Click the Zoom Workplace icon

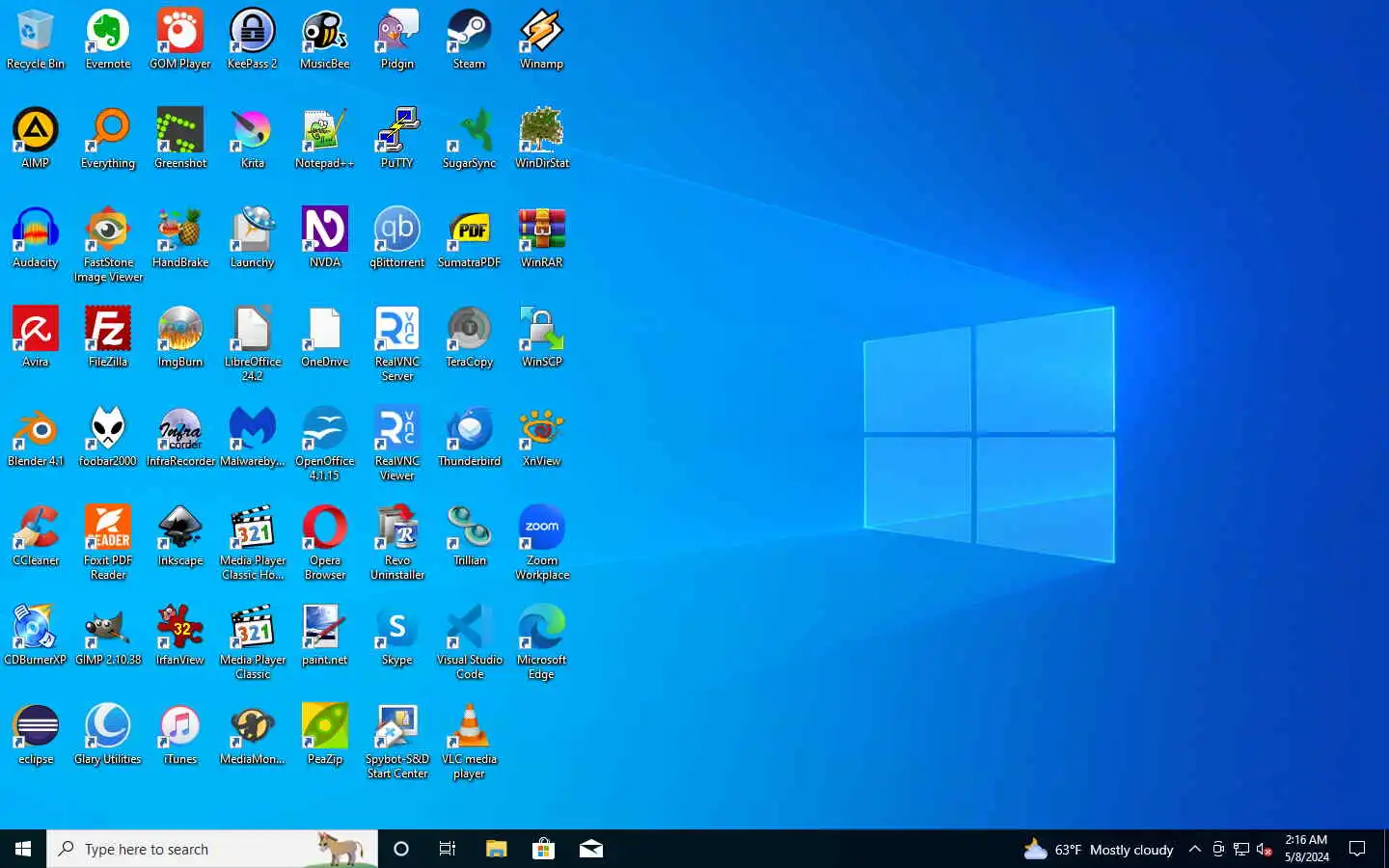tap(542, 543)
